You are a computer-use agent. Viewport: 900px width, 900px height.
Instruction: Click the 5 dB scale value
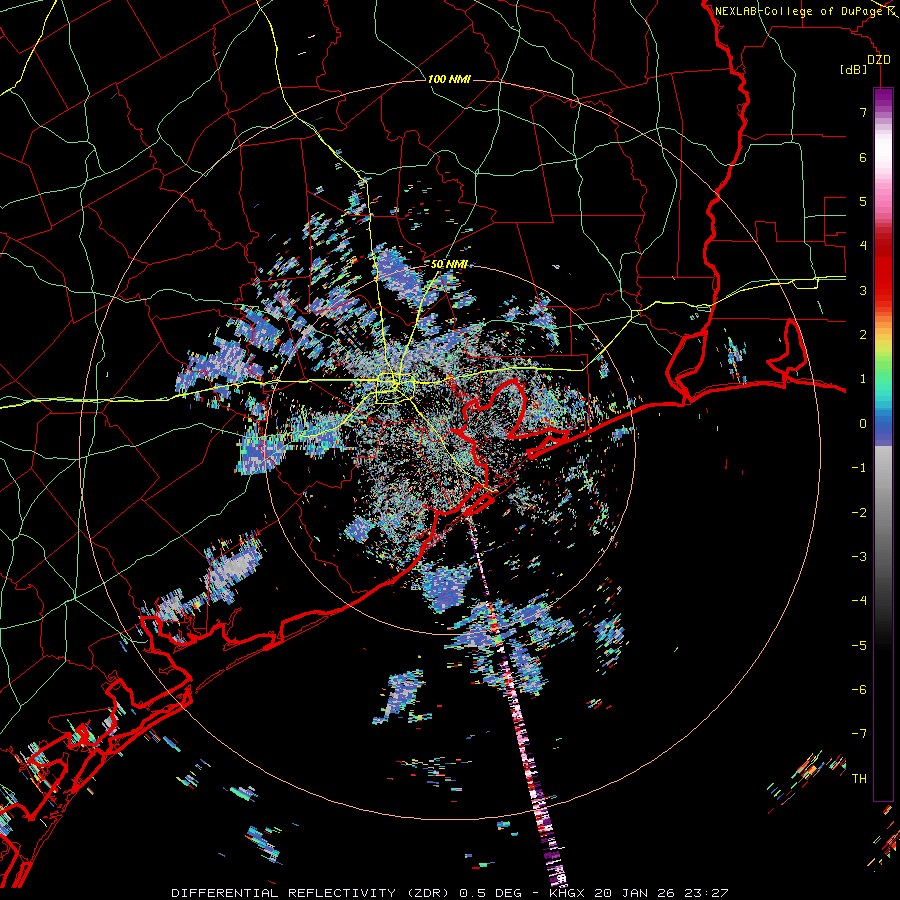863,201
